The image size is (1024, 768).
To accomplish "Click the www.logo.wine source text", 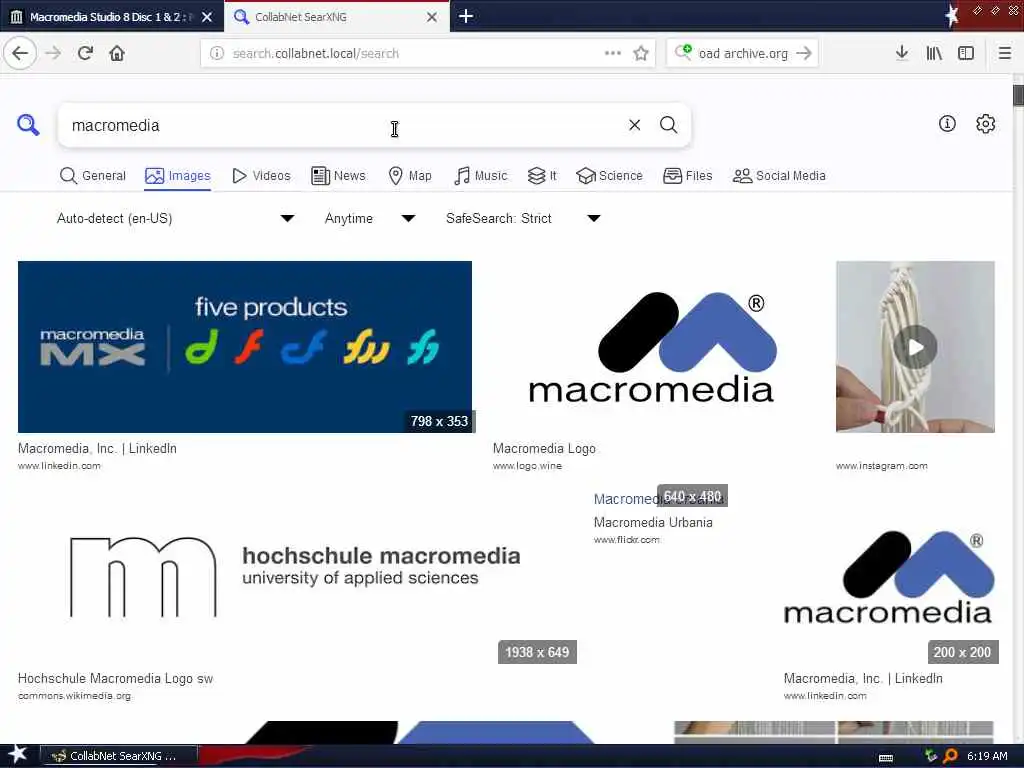I will [x=528, y=466].
